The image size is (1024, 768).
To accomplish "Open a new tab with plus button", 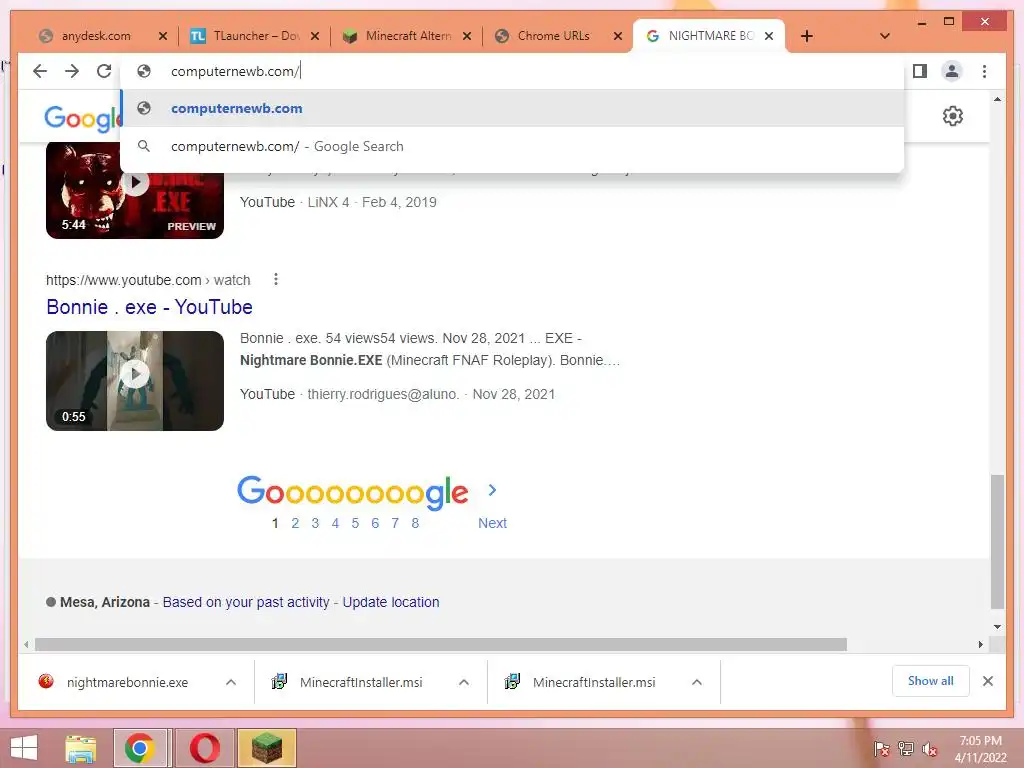I will coord(807,36).
